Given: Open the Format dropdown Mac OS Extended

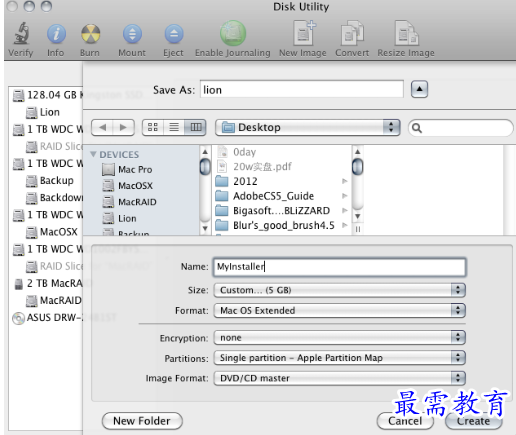Looking at the screenshot, I should tap(339, 310).
